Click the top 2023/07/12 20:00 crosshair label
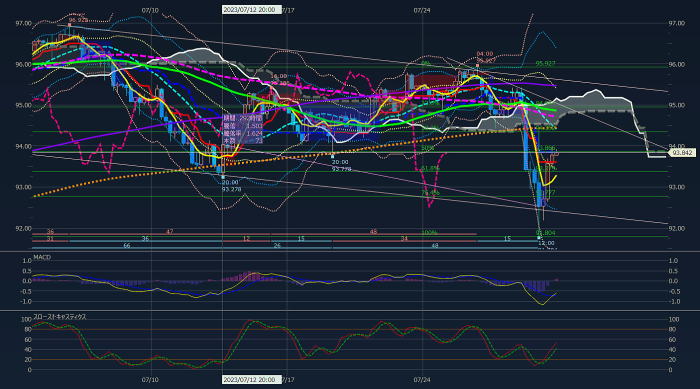The width and height of the screenshot is (700, 389). point(251,9)
